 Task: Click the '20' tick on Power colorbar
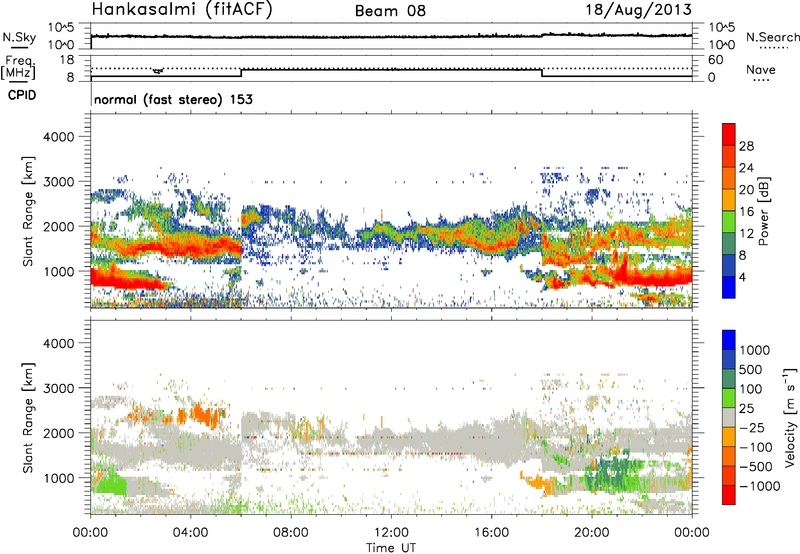click(746, 190)
